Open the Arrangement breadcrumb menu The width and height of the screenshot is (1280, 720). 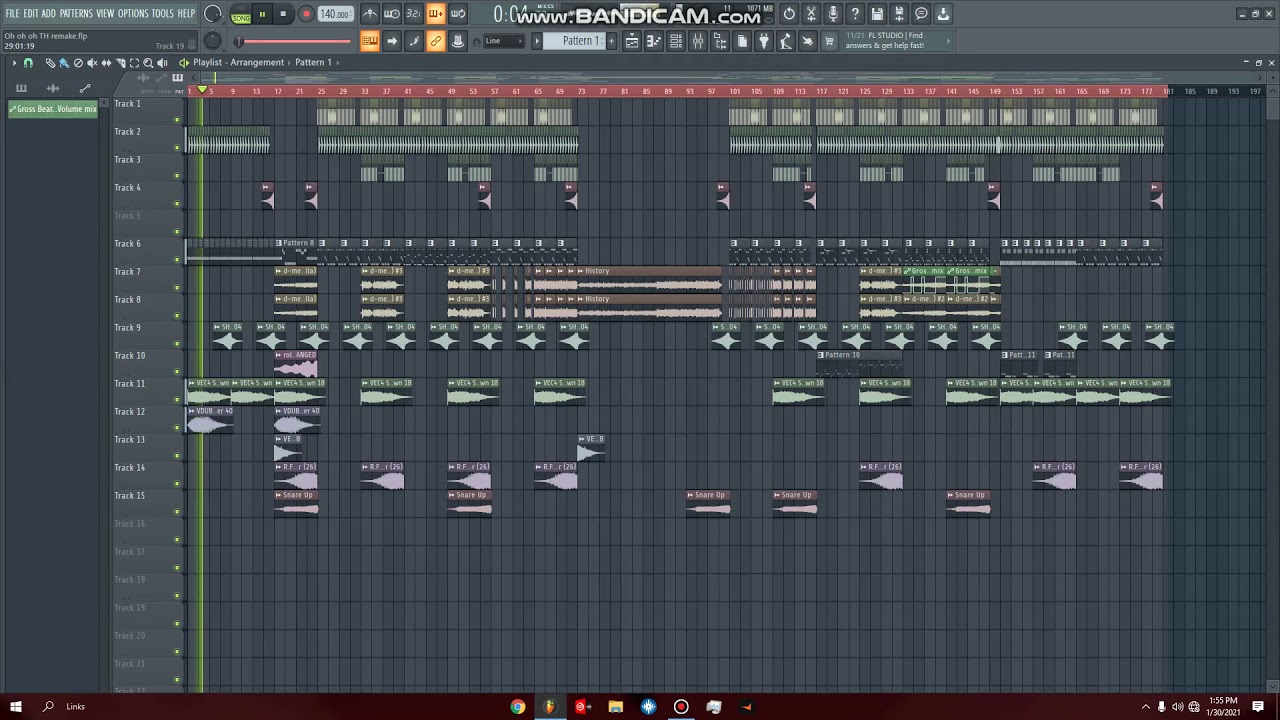pyautogui.click(x=257, y=62)
